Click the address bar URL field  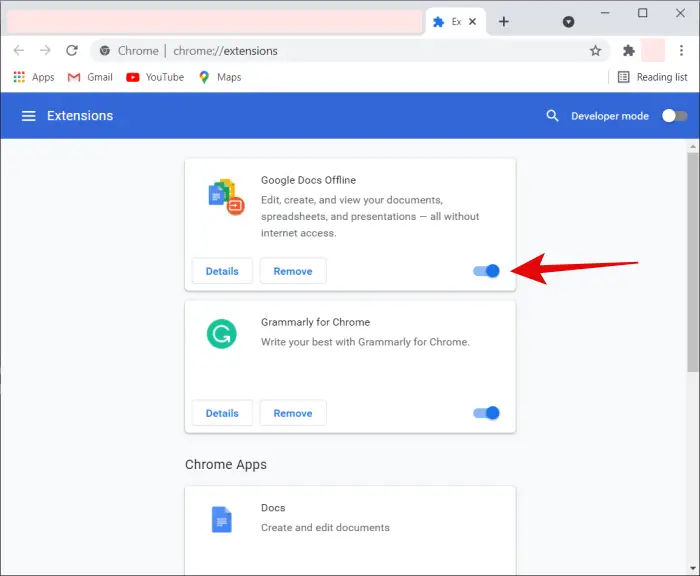(x=350, y=51)
